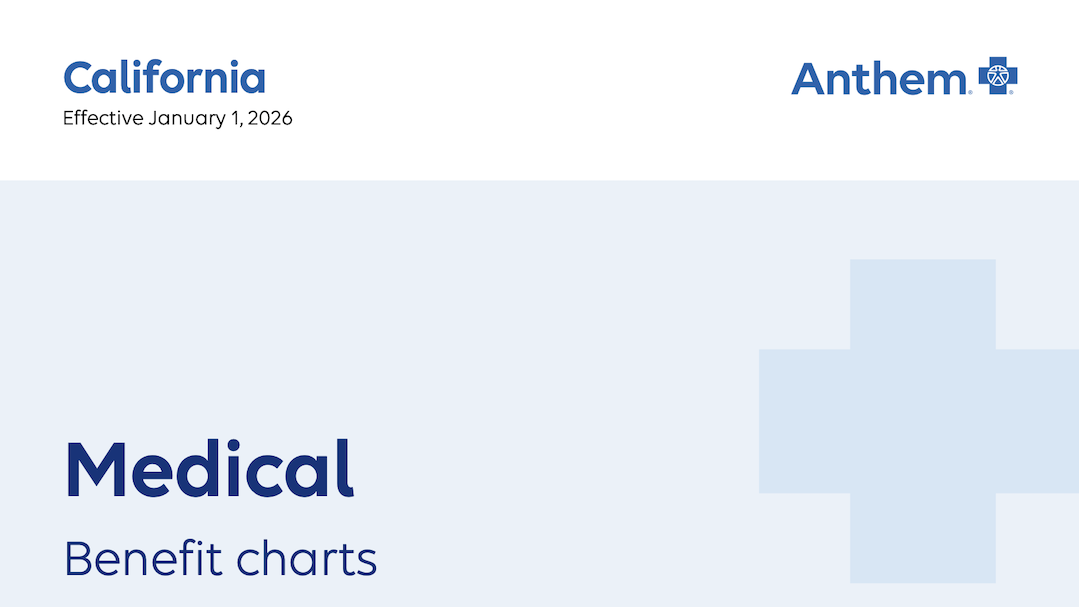Click the Anthem Blue Cross shield icon
Image resolution: width=1079 pixels, height=607 pixels.
pos(998,76)
